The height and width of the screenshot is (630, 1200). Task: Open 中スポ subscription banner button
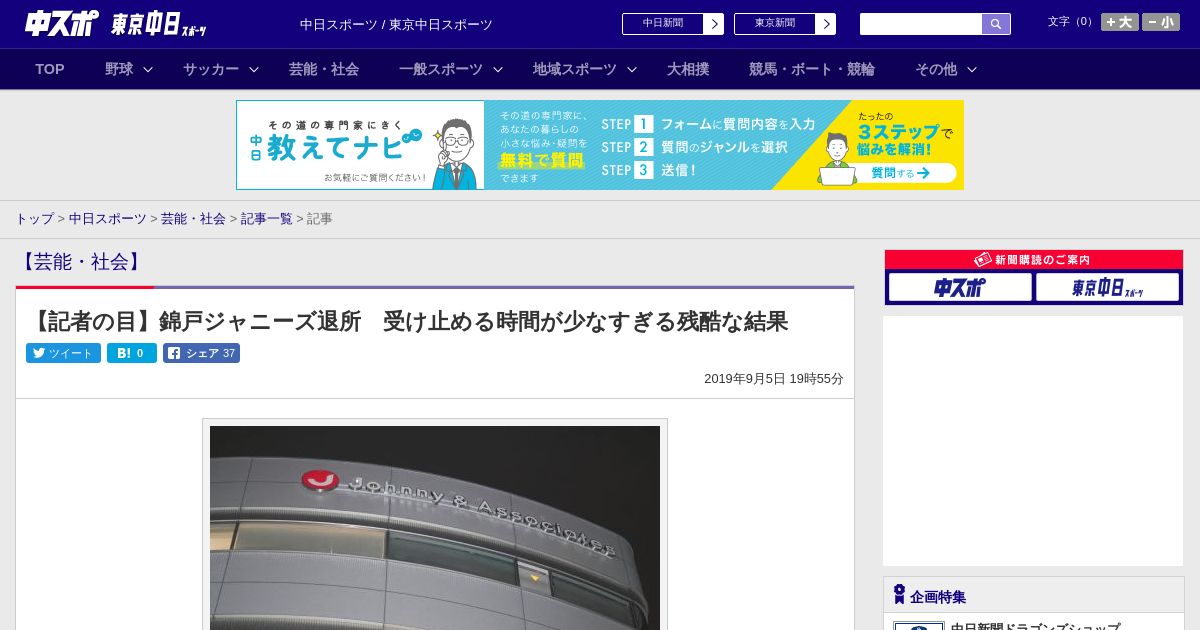pos(960,287)
